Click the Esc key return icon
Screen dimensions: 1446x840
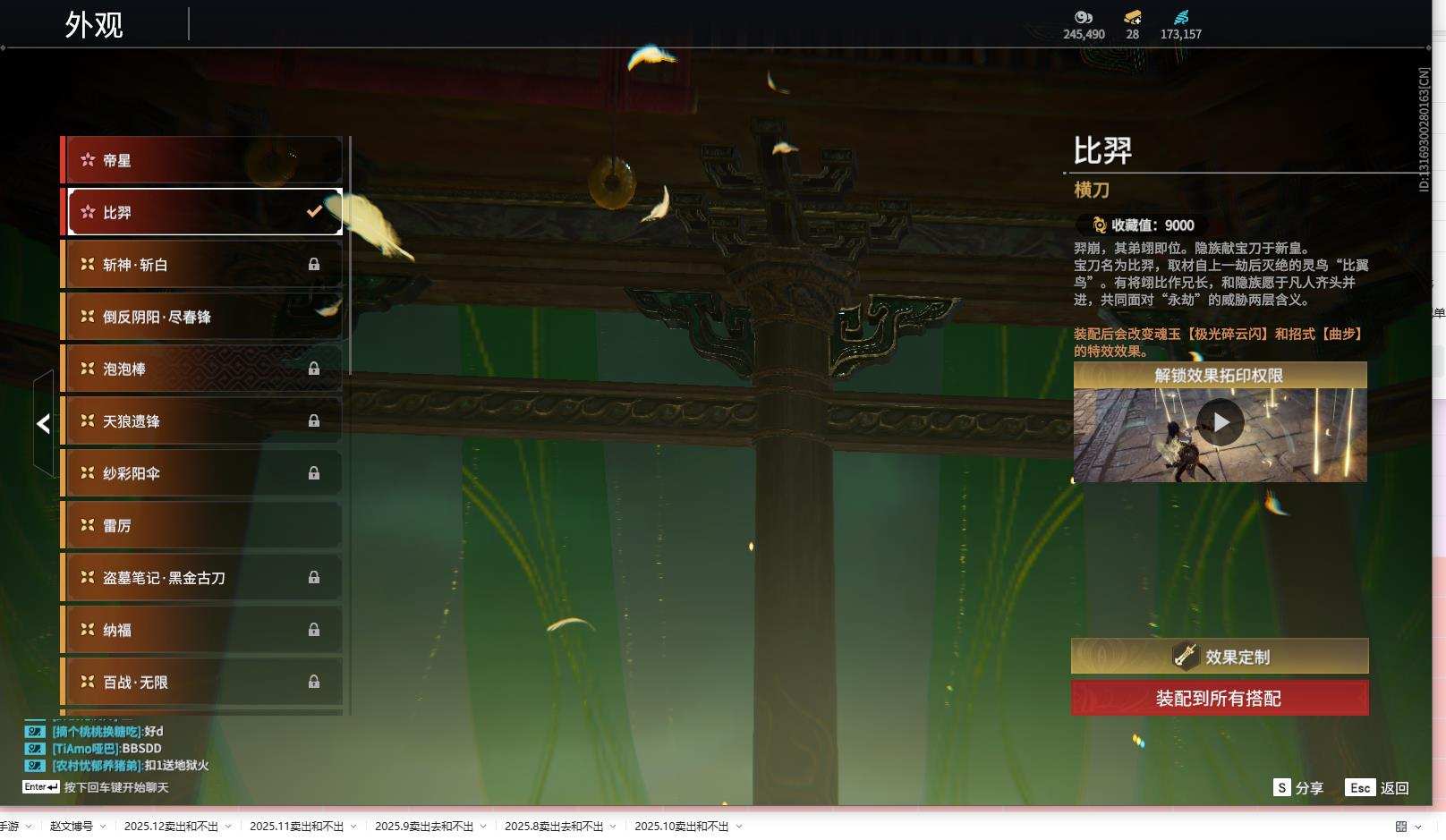pyautogui.click(x=1360, y=787)
